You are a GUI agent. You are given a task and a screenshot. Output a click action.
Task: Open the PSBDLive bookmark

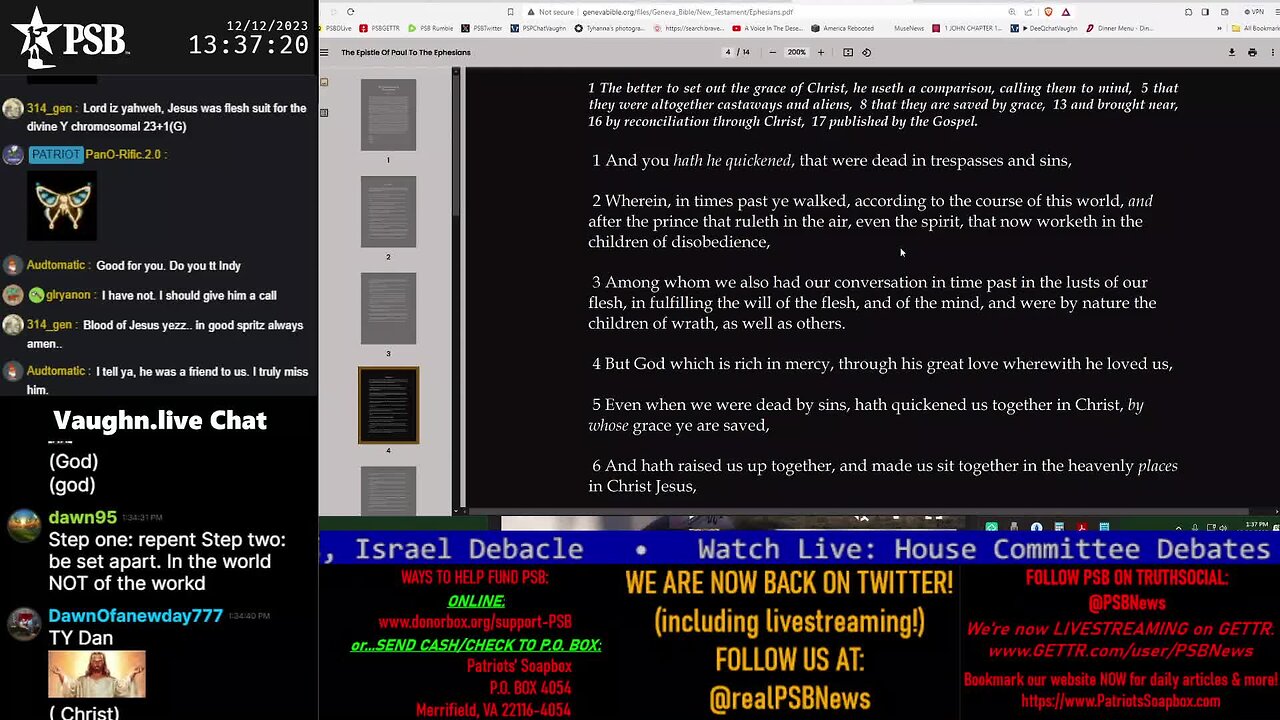click(x=335, y=28)
